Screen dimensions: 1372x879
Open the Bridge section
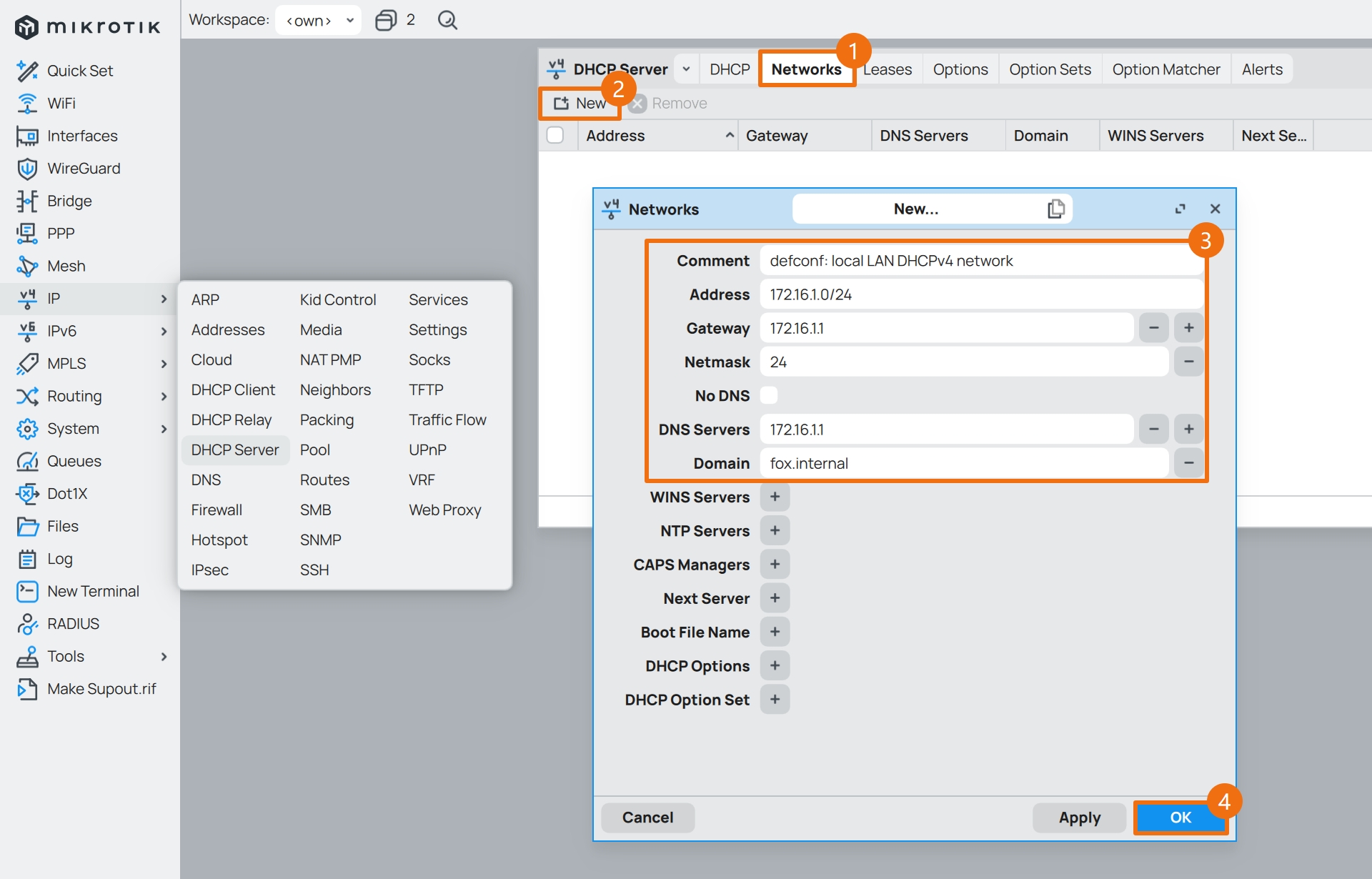tap(69, 201)
